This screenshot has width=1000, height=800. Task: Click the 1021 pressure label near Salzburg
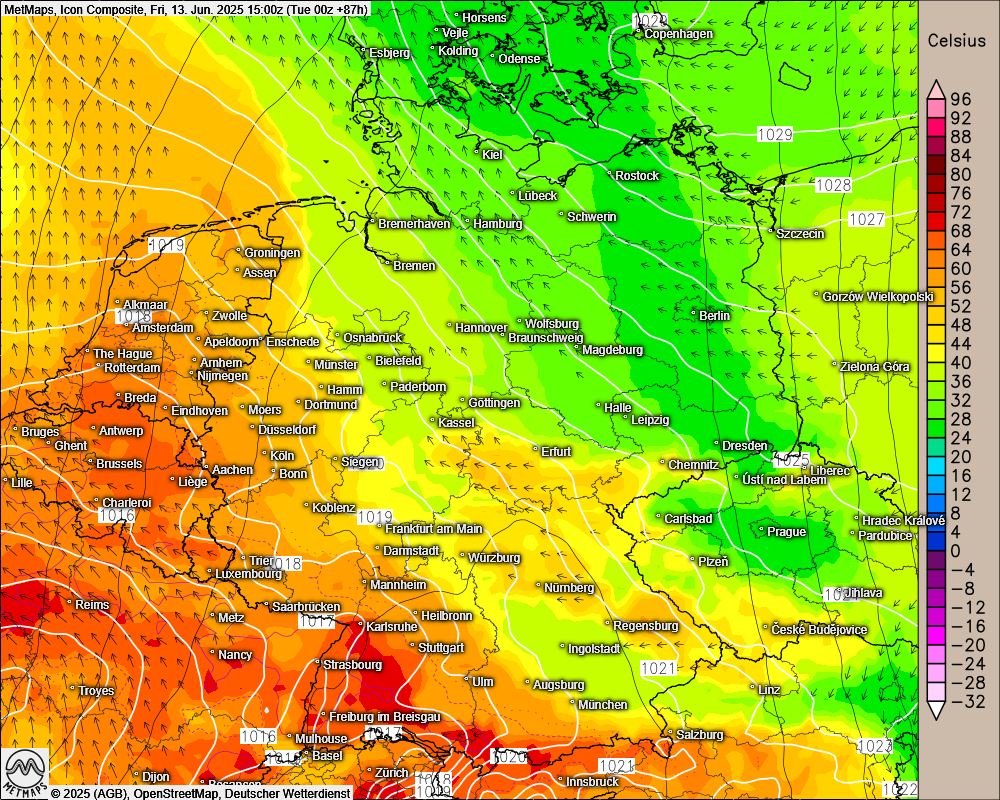(x=617, y=765)
